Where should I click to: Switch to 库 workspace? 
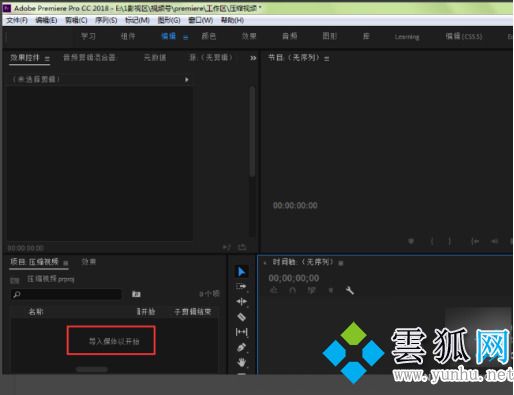point(366,36)
